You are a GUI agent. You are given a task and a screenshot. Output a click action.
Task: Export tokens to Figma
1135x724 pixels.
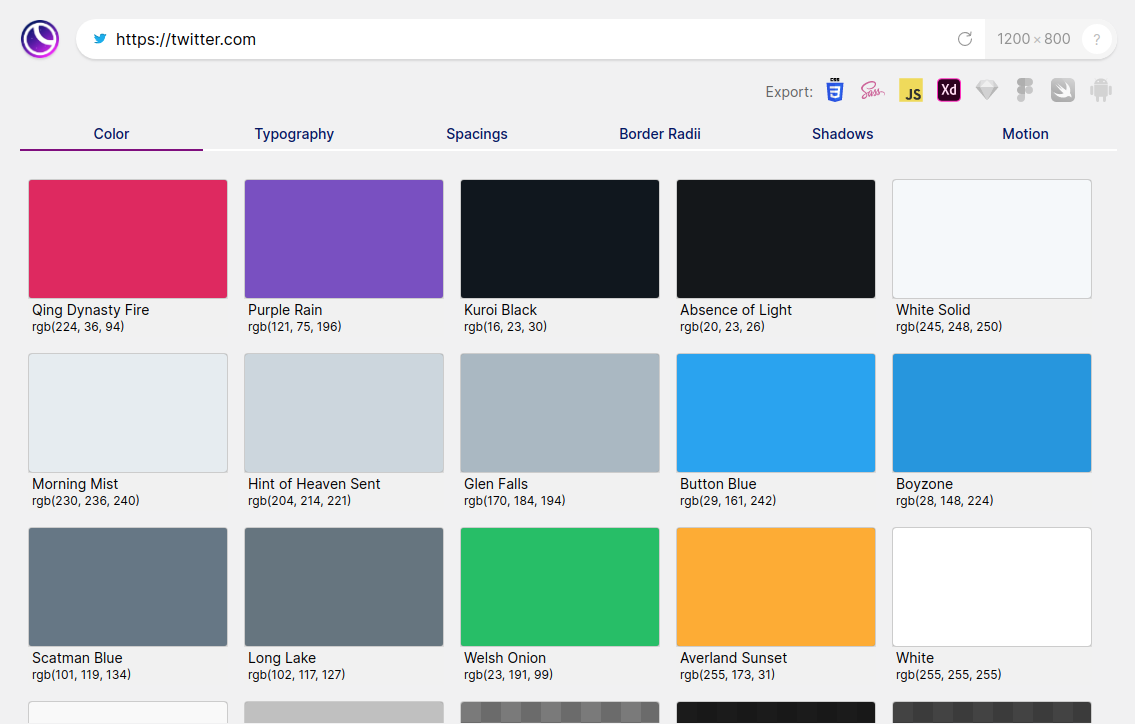pos(1024,90)
